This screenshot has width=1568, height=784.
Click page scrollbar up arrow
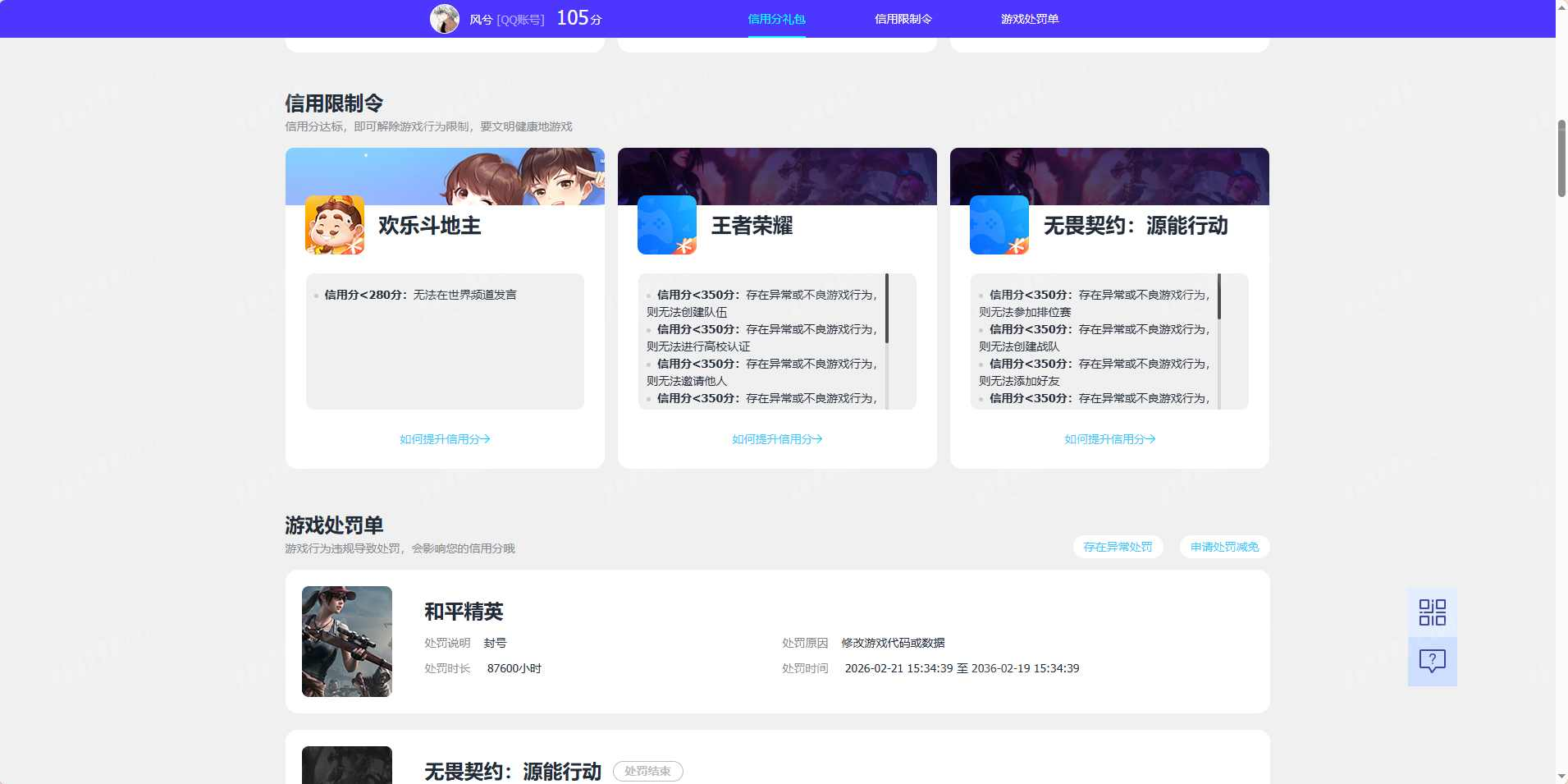(1561, 7)
